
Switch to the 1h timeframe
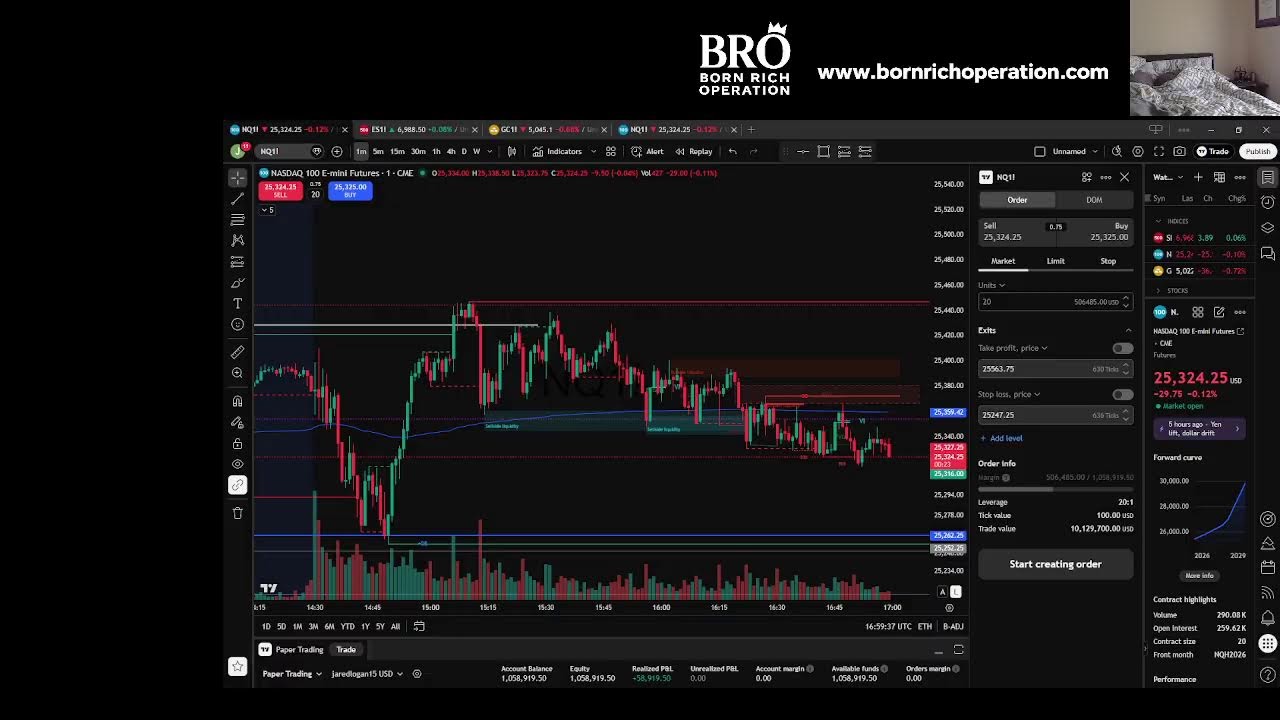click(436, 151)
